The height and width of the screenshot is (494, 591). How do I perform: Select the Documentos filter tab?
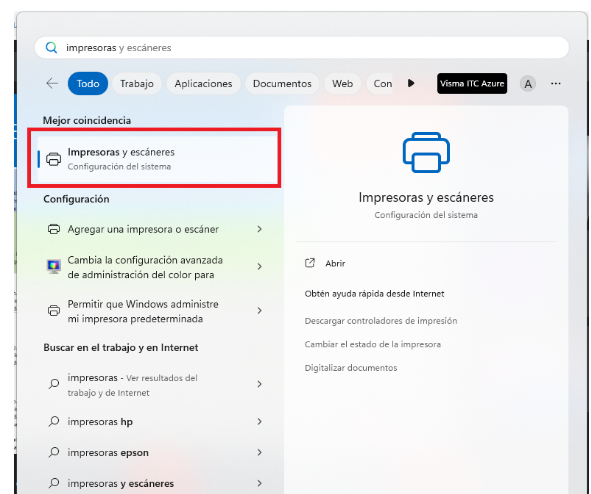[x=282, y=84]
